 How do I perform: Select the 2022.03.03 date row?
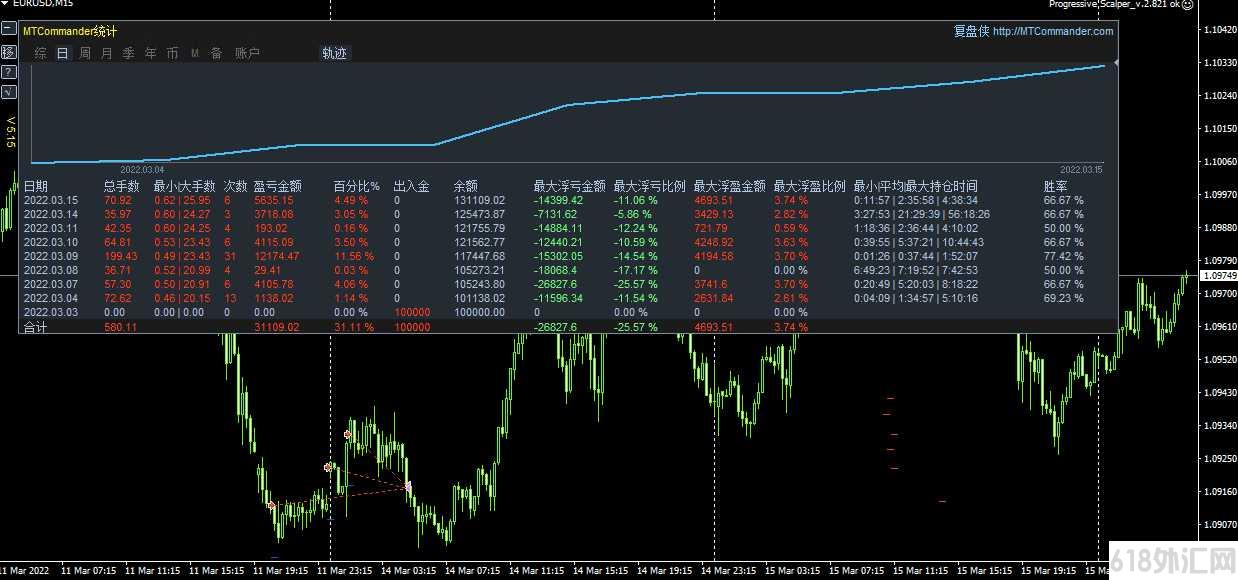click(x=50, y=312)
